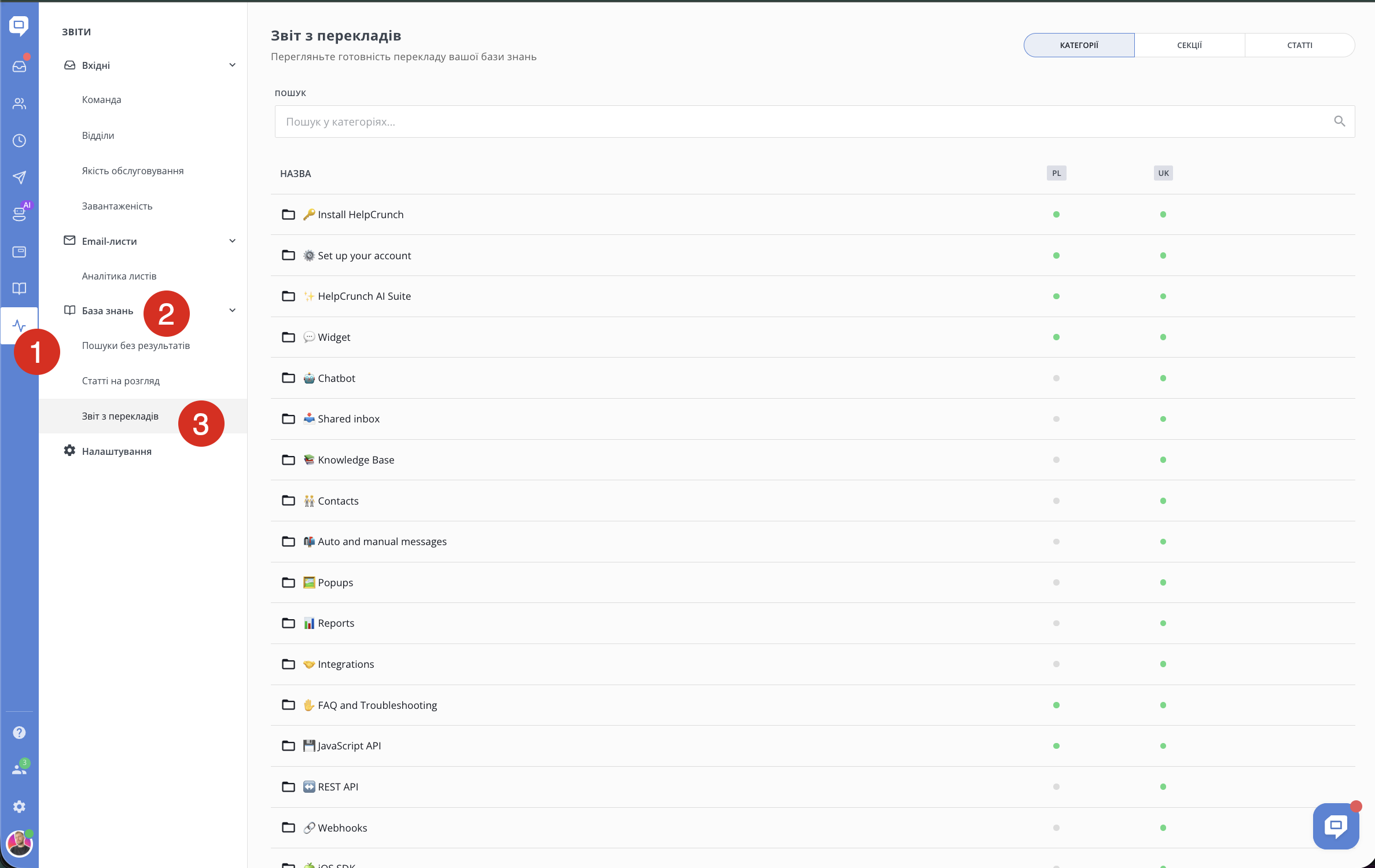Open the Knowledge Base book icon in rail

coord(19,288)
